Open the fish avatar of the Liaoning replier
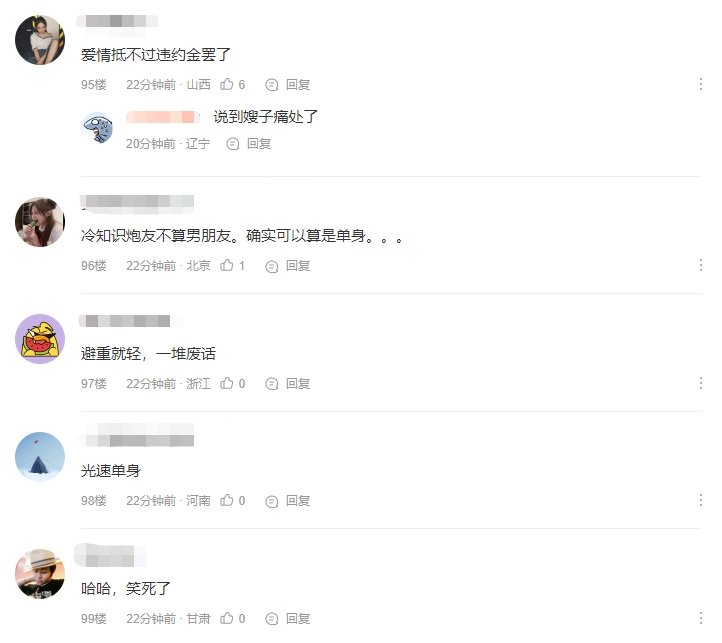This screenshot has height=643, width=722. point(97,128)
